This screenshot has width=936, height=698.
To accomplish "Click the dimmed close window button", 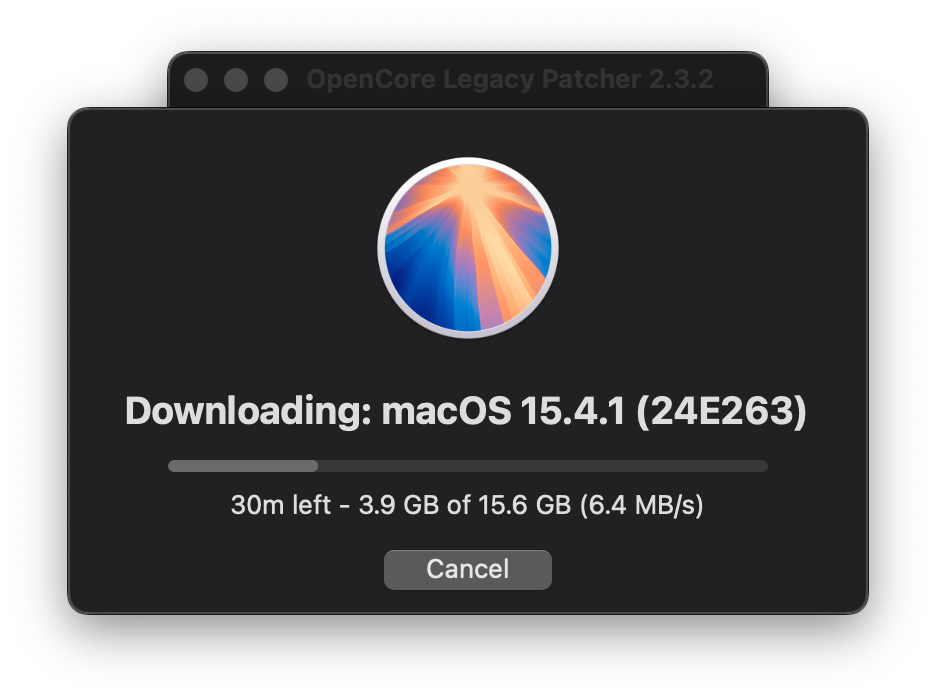I will [196, 80].
